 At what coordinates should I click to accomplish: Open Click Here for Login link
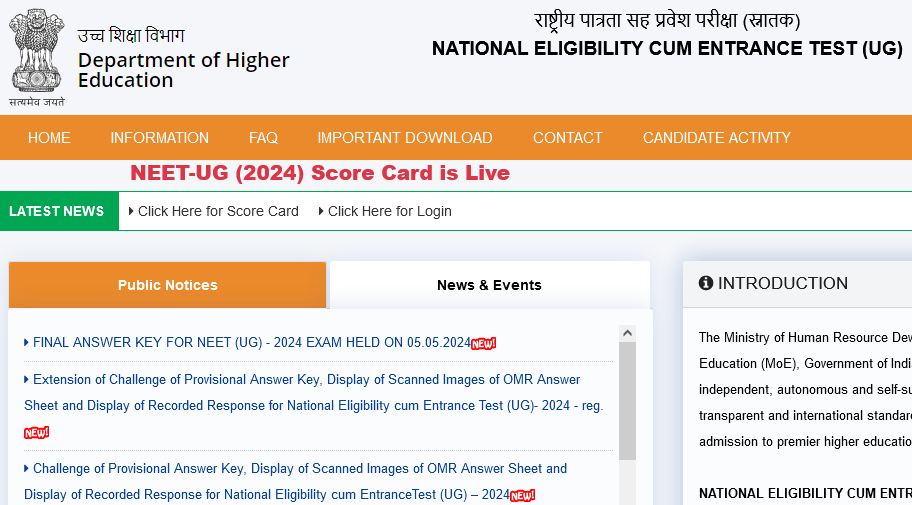tap(390, 211)
